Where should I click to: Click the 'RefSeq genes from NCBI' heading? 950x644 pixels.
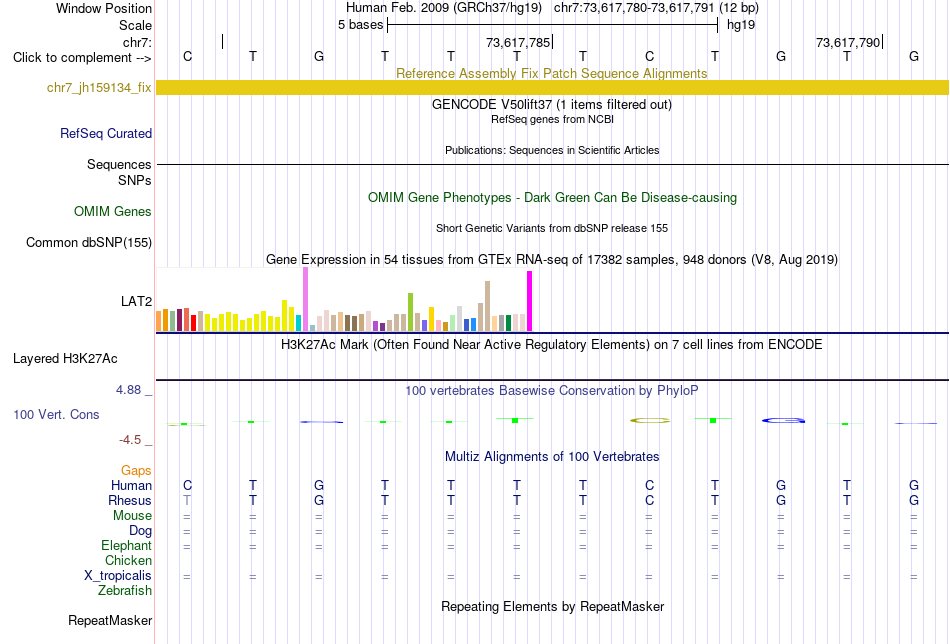(x=553, y=119)
